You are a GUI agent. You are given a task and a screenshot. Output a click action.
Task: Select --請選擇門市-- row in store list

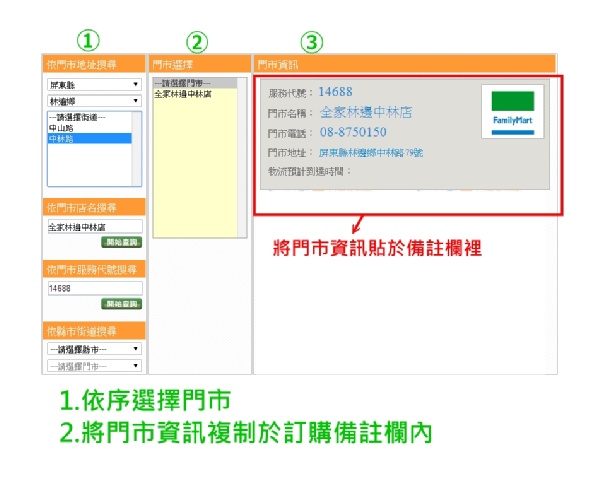click(x=195, y=83)
